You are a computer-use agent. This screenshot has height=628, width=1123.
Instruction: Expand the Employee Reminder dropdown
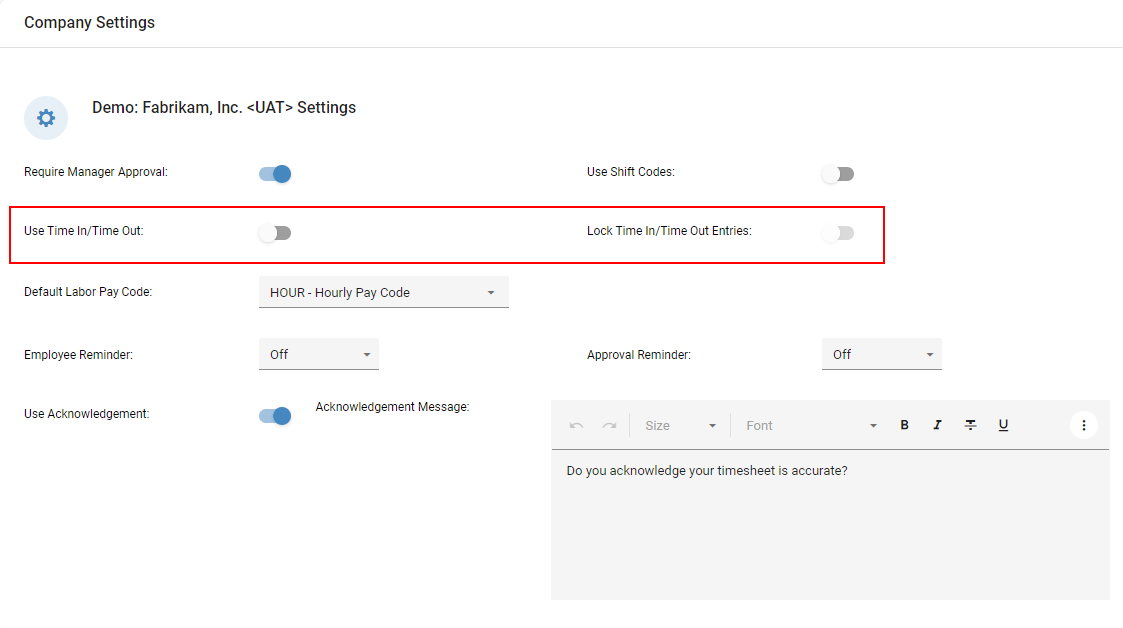[318, 354]
